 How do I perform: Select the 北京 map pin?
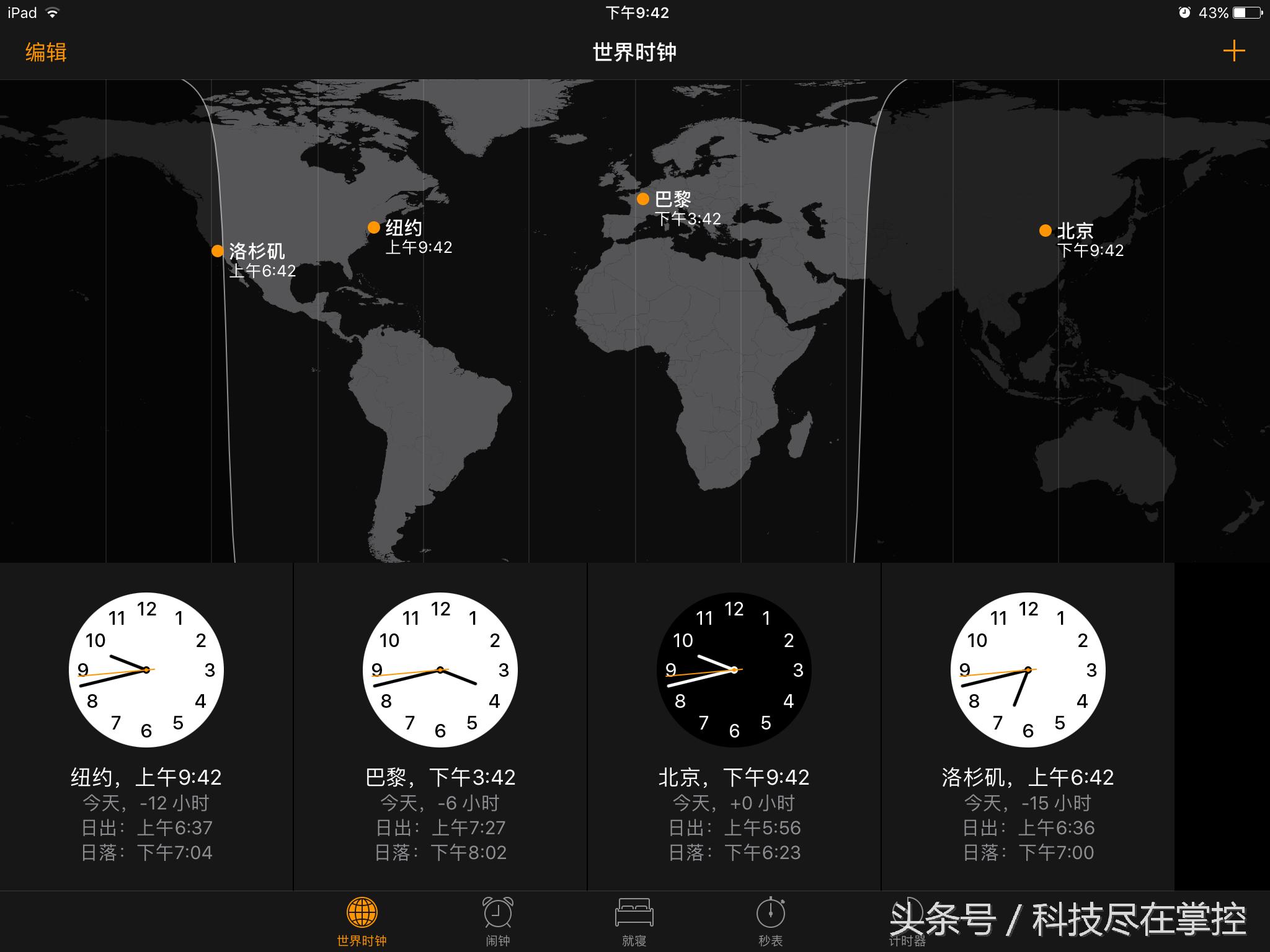[x=1045, y=231]
